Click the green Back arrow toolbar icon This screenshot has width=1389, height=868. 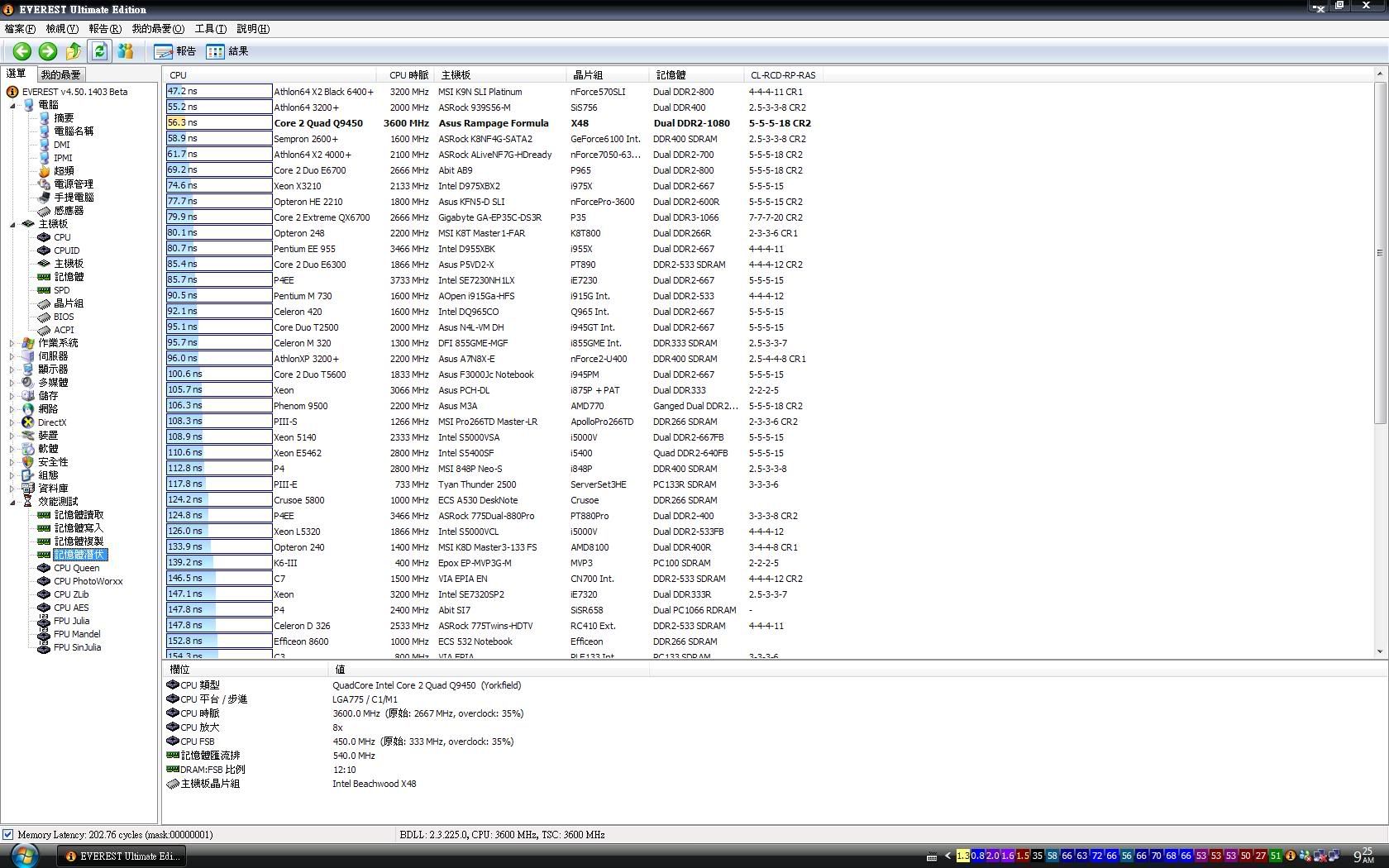tap(22, 51)
